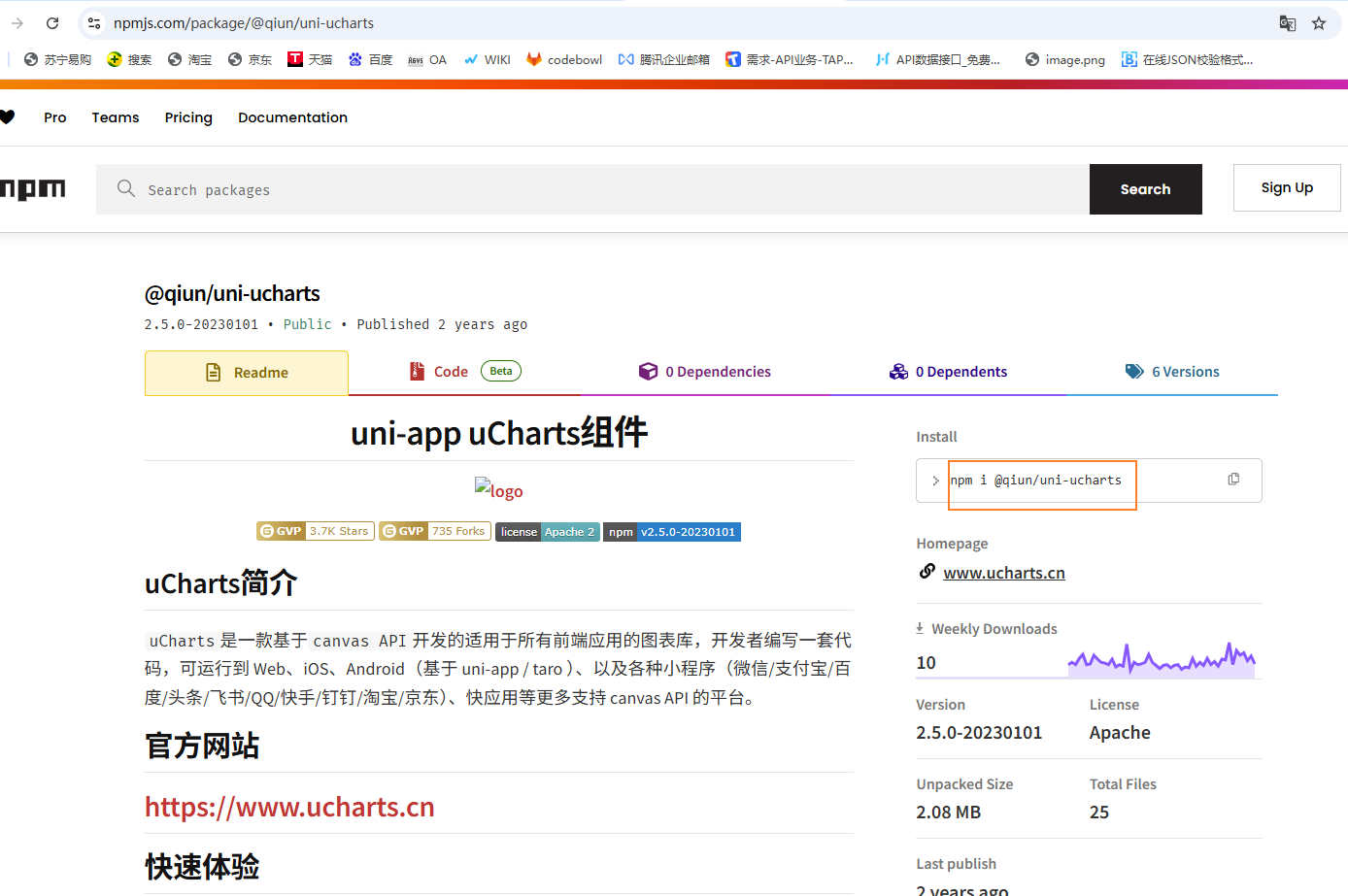Click the translate icon in the address bar

(1288, 22)
